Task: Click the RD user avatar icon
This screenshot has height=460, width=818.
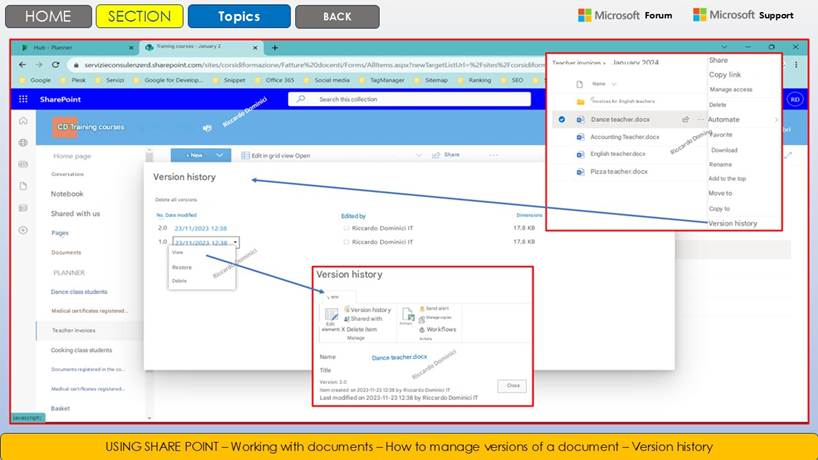Action: pyautogui.click(x=794, y=99)
